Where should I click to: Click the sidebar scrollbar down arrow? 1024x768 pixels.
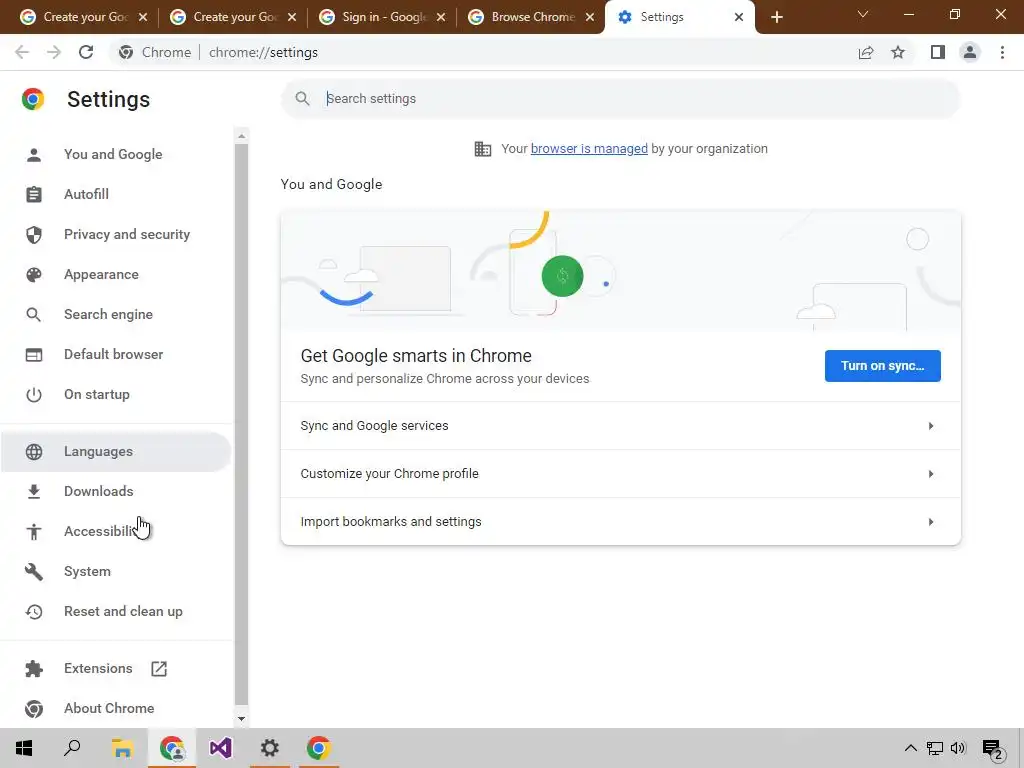click(x=241, y=718)
